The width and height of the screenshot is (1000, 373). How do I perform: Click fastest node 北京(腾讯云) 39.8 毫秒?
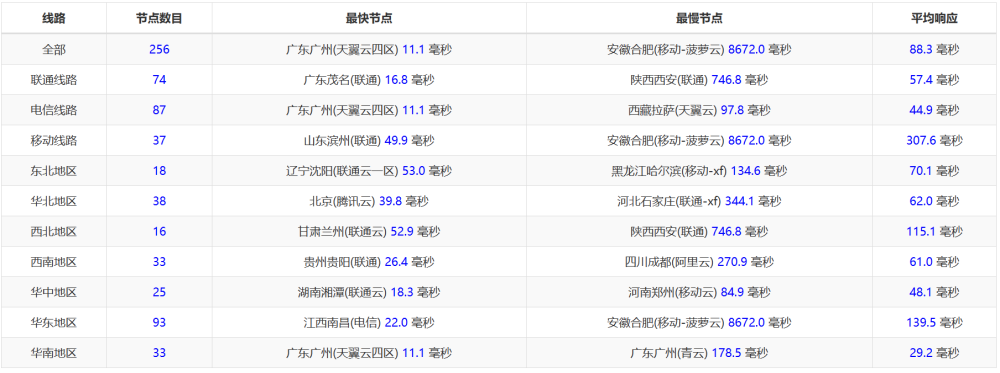[x=369, y=201]
